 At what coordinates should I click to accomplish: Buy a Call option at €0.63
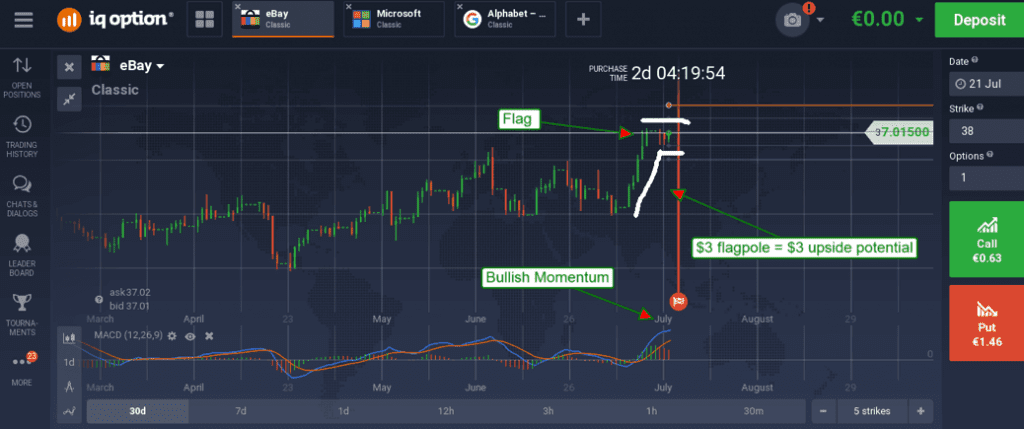[x=986, y=239]
